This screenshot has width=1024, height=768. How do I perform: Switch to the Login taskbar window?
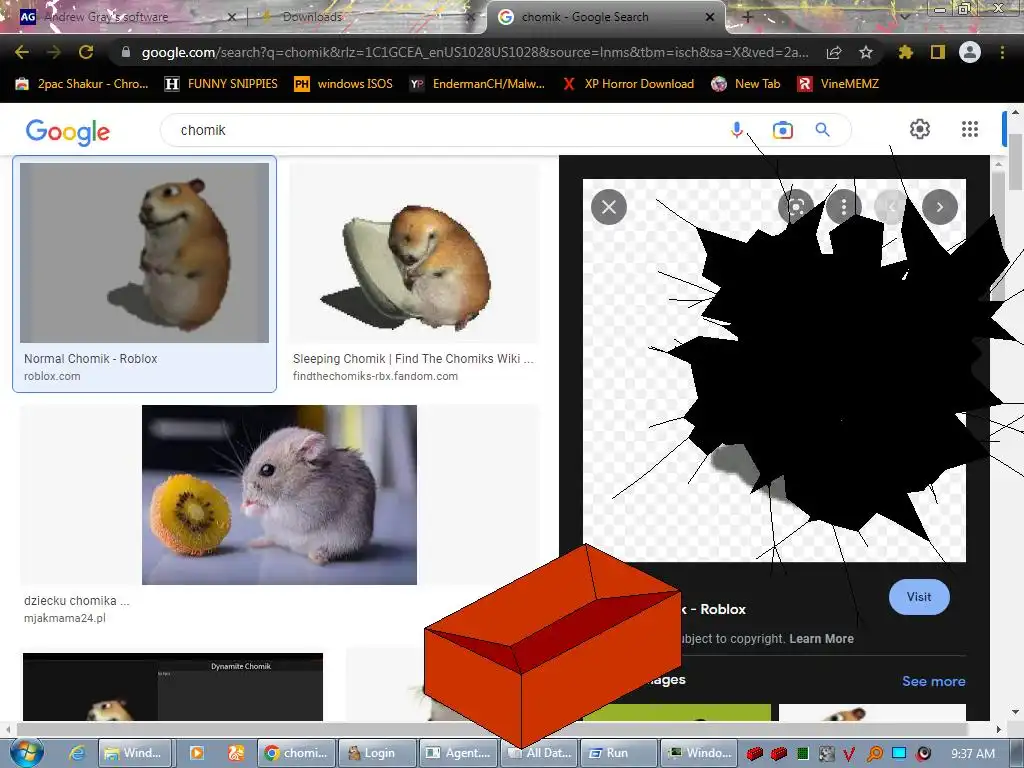(377, 753)
